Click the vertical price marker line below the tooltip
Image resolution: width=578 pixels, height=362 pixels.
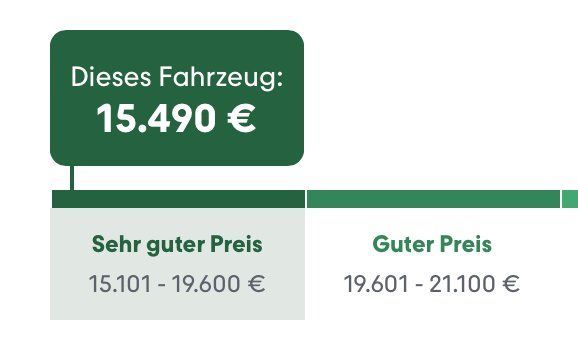(x=72, y=178)
